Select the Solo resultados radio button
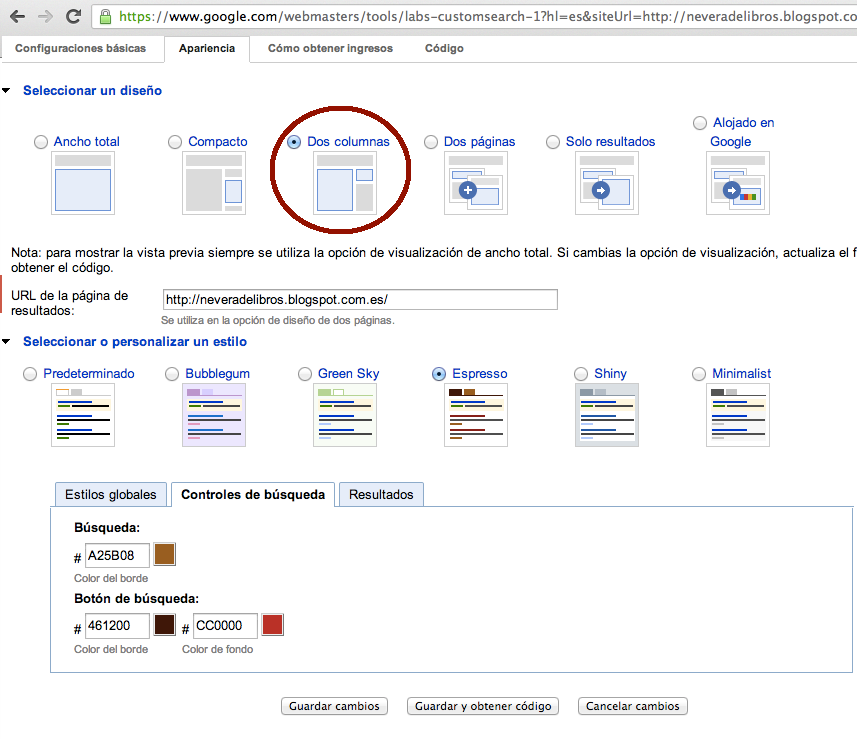The width and height of the screenshot is (857, 739). (553, 142)
